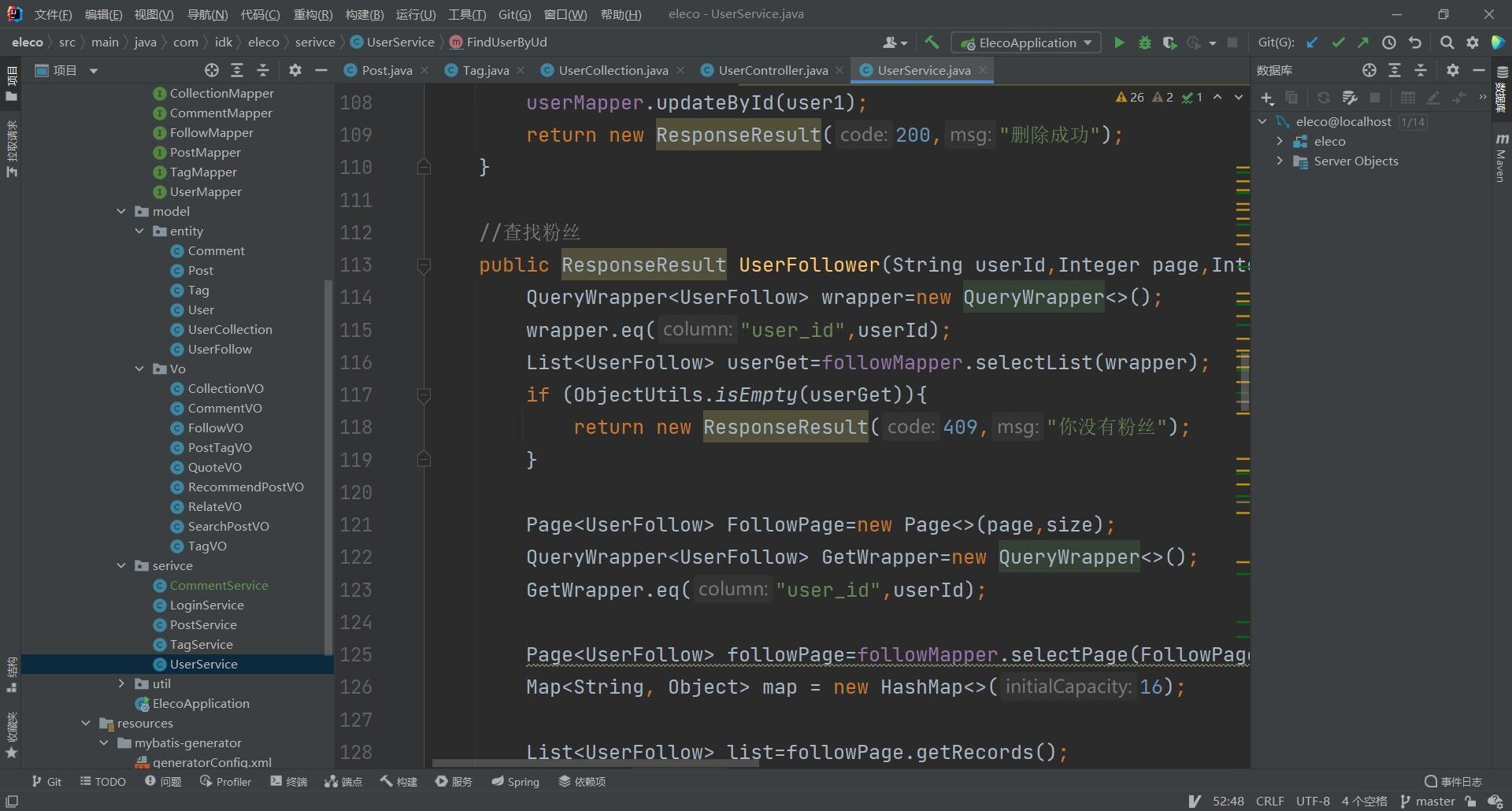Rollback changes with the undo arrow icon

(x=1415, y=43)
